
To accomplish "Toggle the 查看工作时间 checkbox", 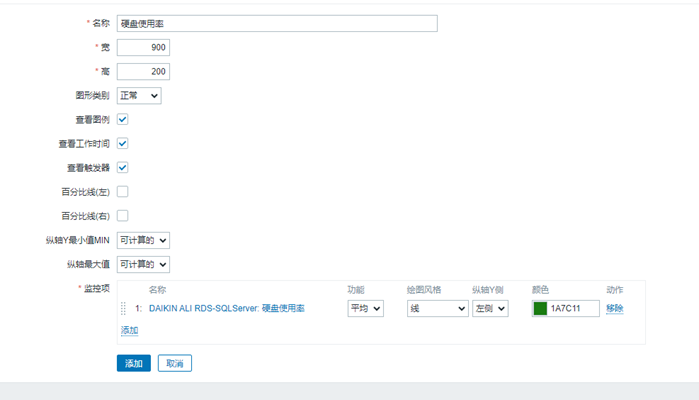I will click(123, 143).
